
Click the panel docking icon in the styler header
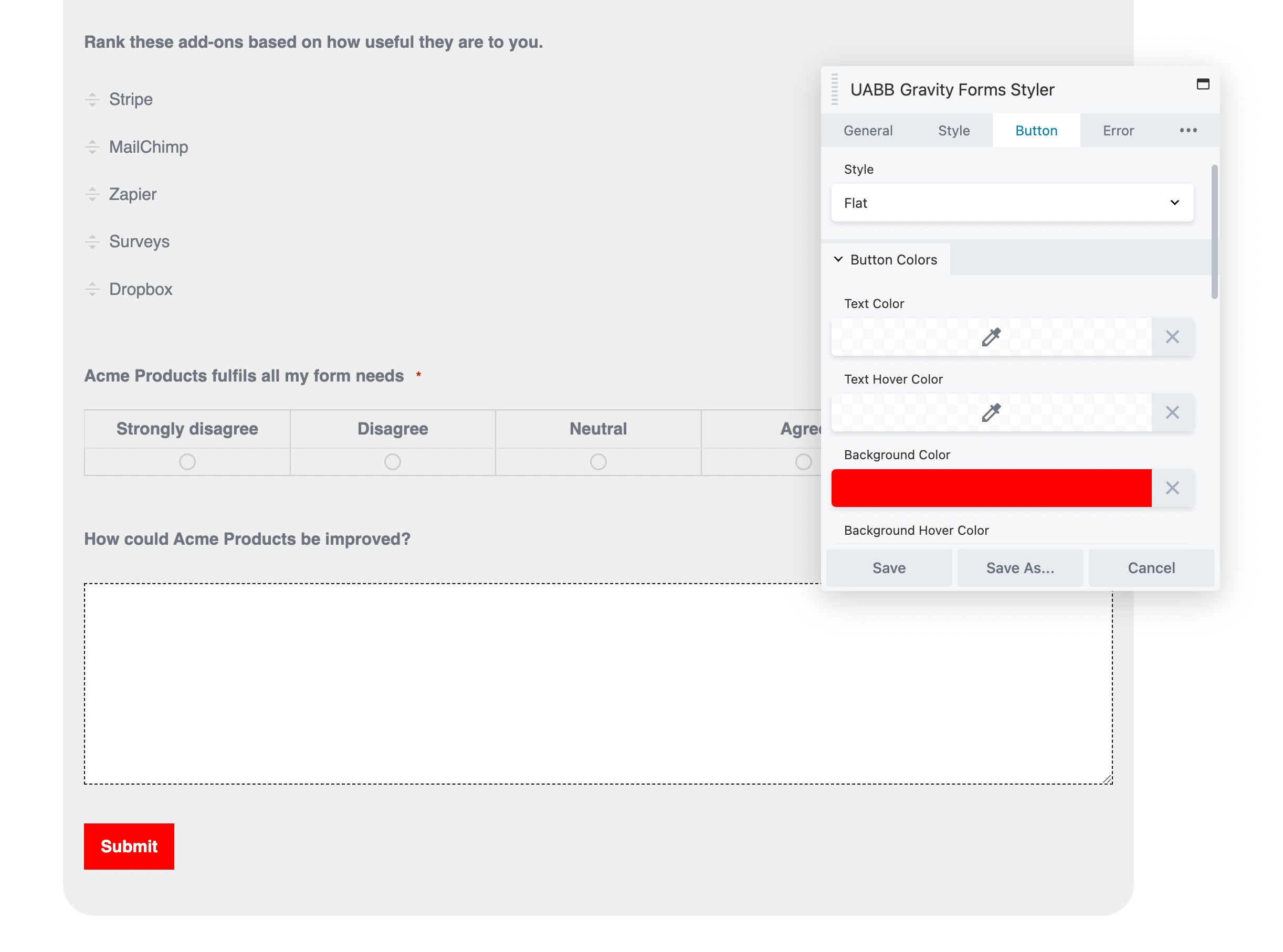pos(1203,84)
